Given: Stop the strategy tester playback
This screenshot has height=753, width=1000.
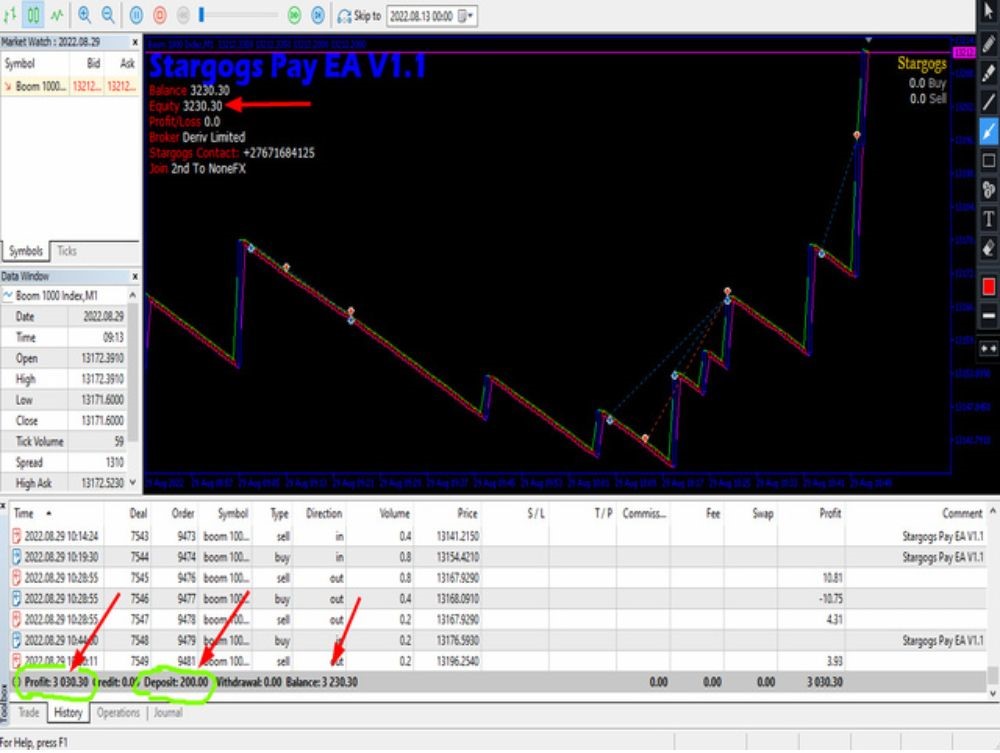Looking at the screenshot, I should 159,14.
